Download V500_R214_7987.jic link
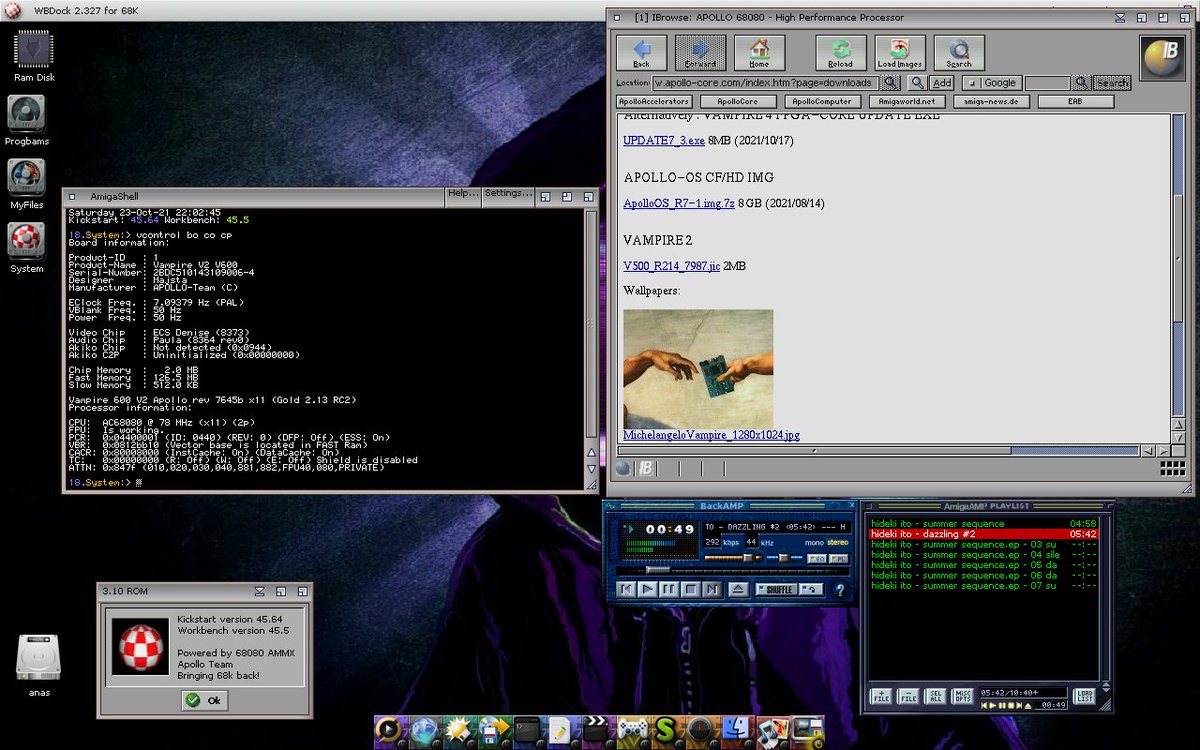Viewport: 1200px width, 750px height. pos(671,266)
